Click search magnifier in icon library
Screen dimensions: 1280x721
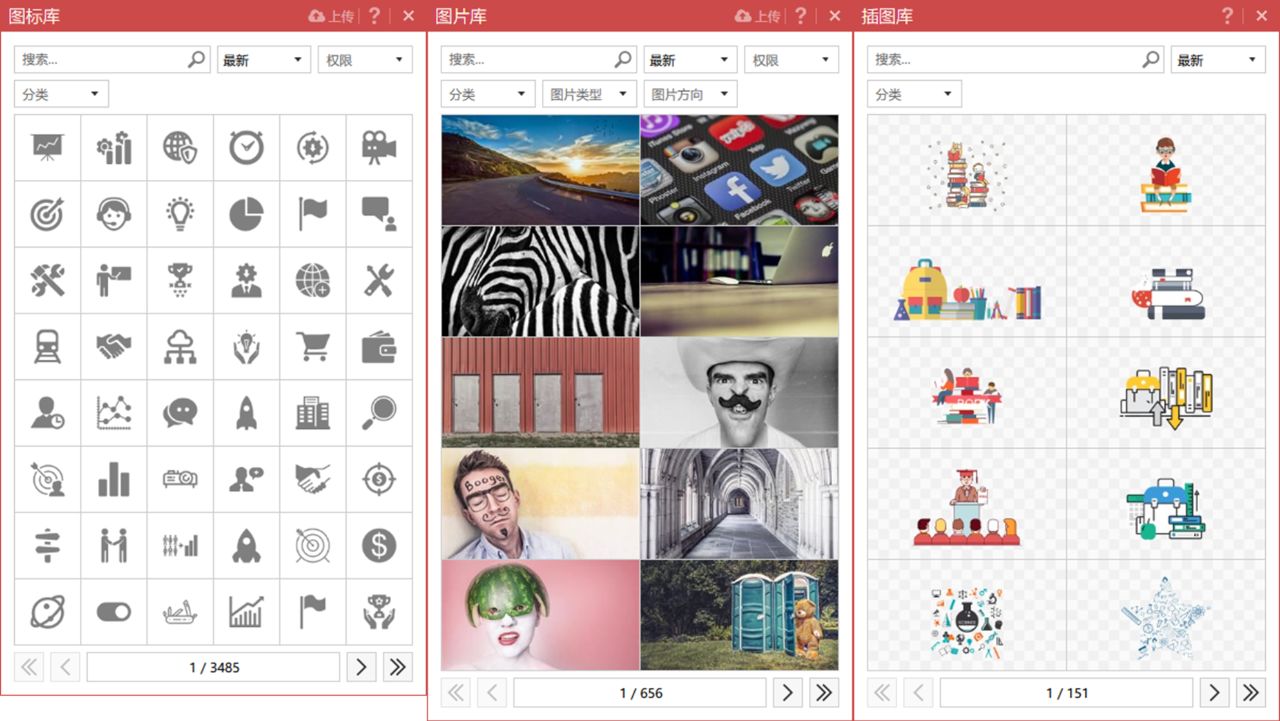coord(196,60)
